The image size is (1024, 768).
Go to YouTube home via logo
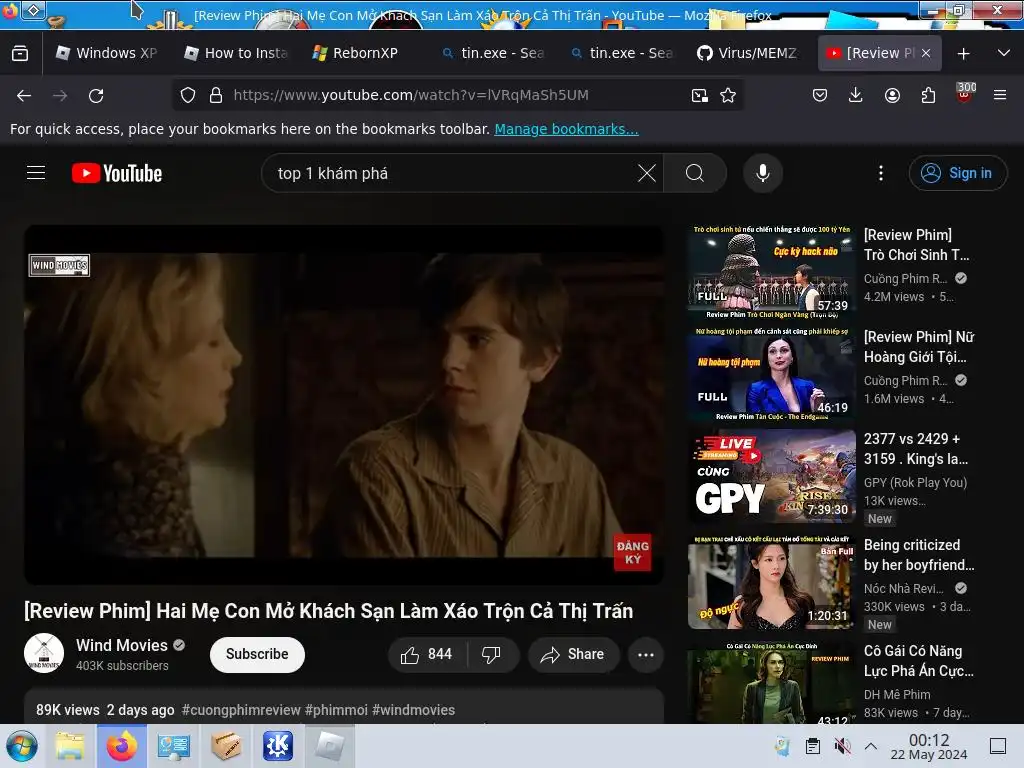pos(117,173)
